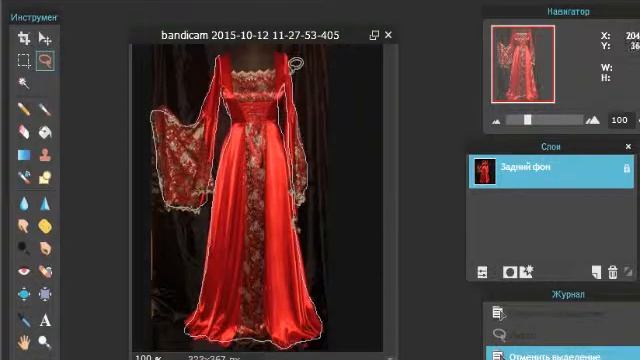Click the Navigator zoom value field 100

point(619,120)
